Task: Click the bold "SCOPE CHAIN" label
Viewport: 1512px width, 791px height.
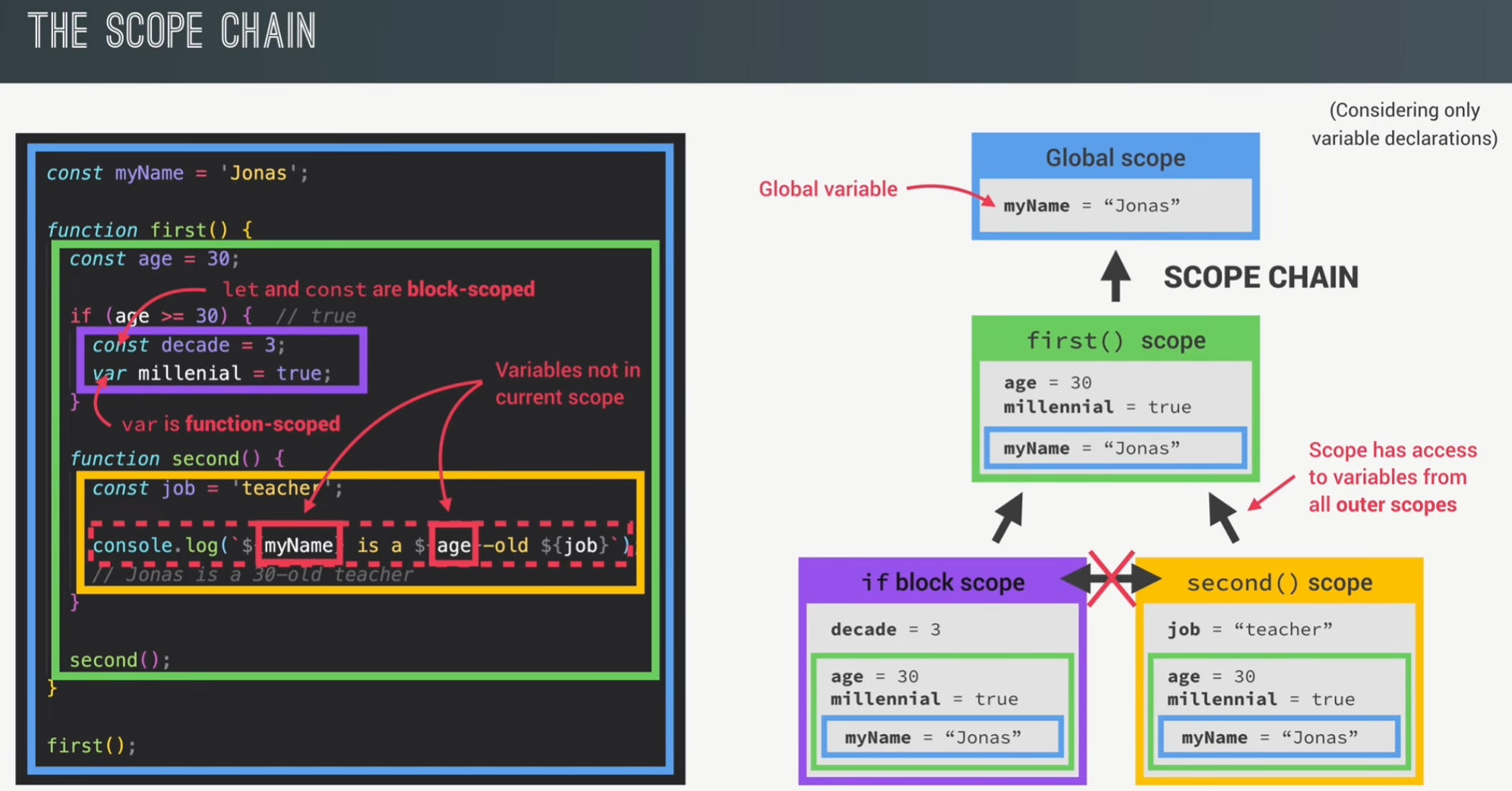Action: (x=1261, y=277)
